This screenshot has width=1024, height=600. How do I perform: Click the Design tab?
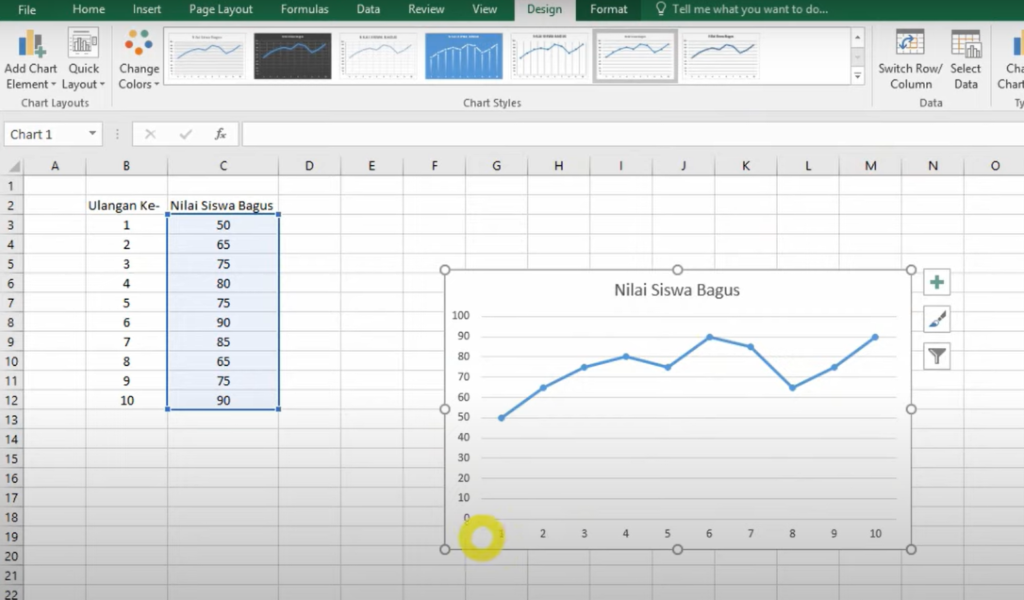point(544,9)
